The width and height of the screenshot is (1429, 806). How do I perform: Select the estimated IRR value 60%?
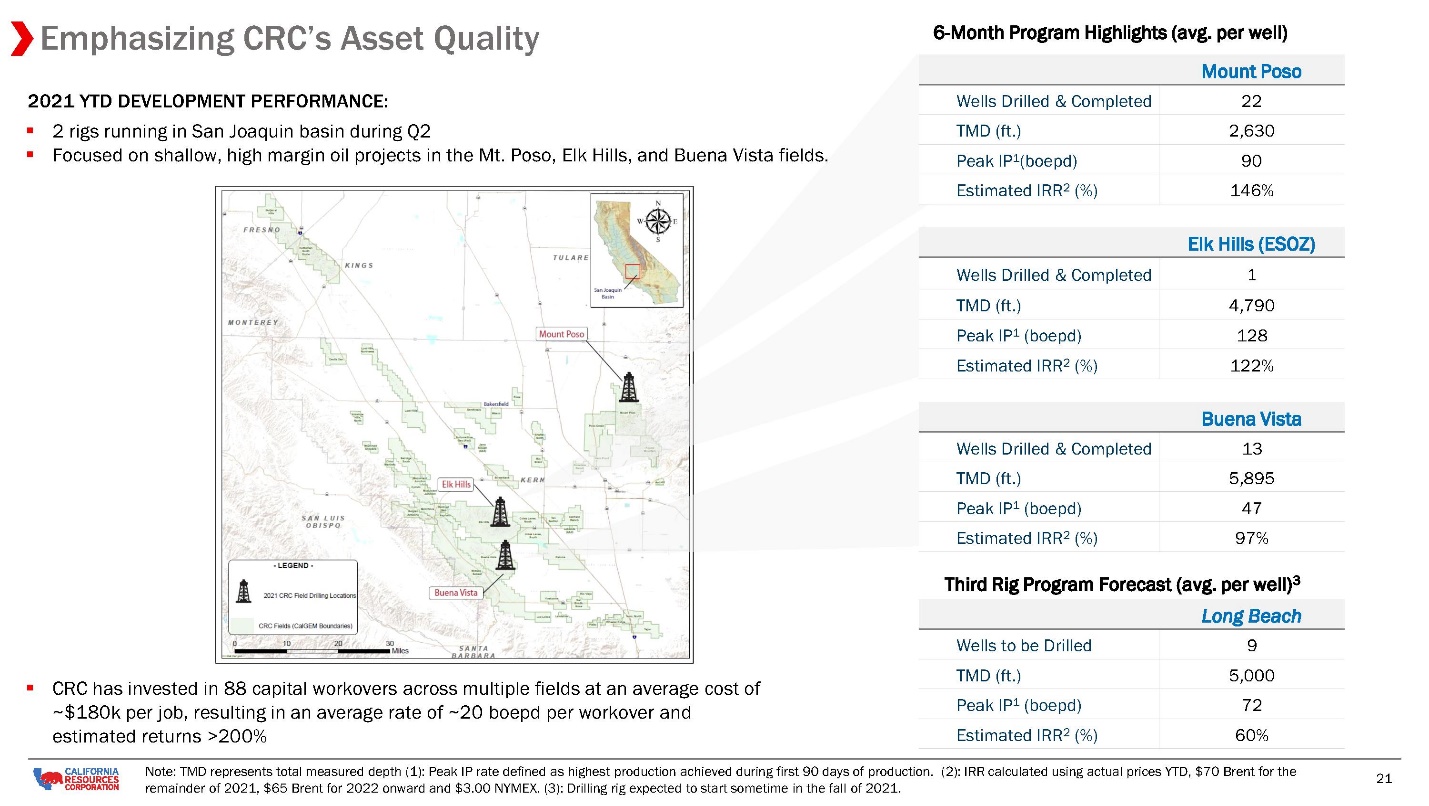pyautogui.click(x=1251, y=735)
